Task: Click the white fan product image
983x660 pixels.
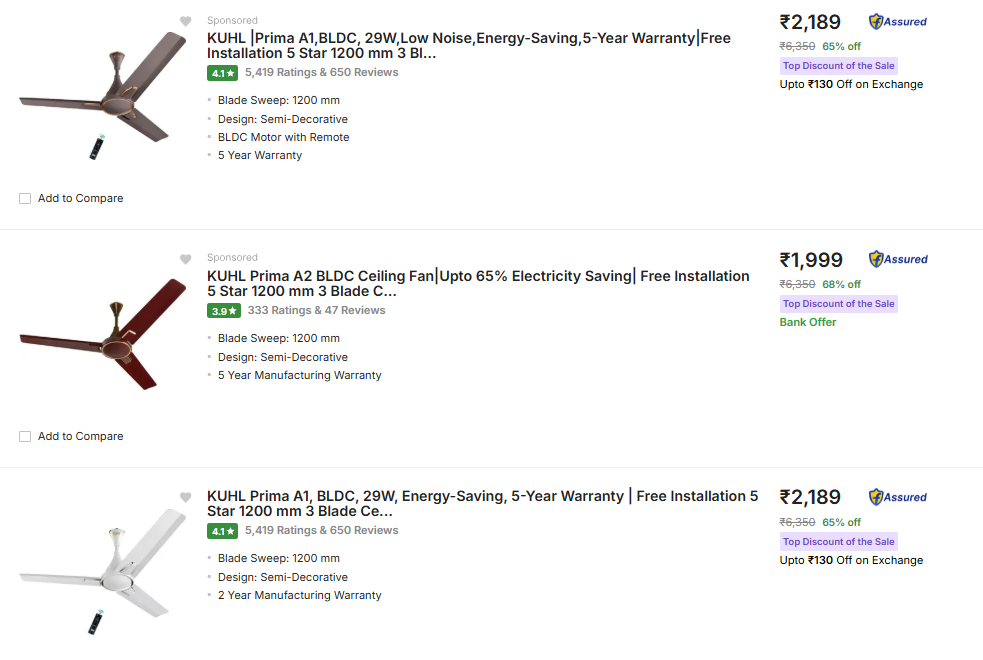Action: pos(103,572)
